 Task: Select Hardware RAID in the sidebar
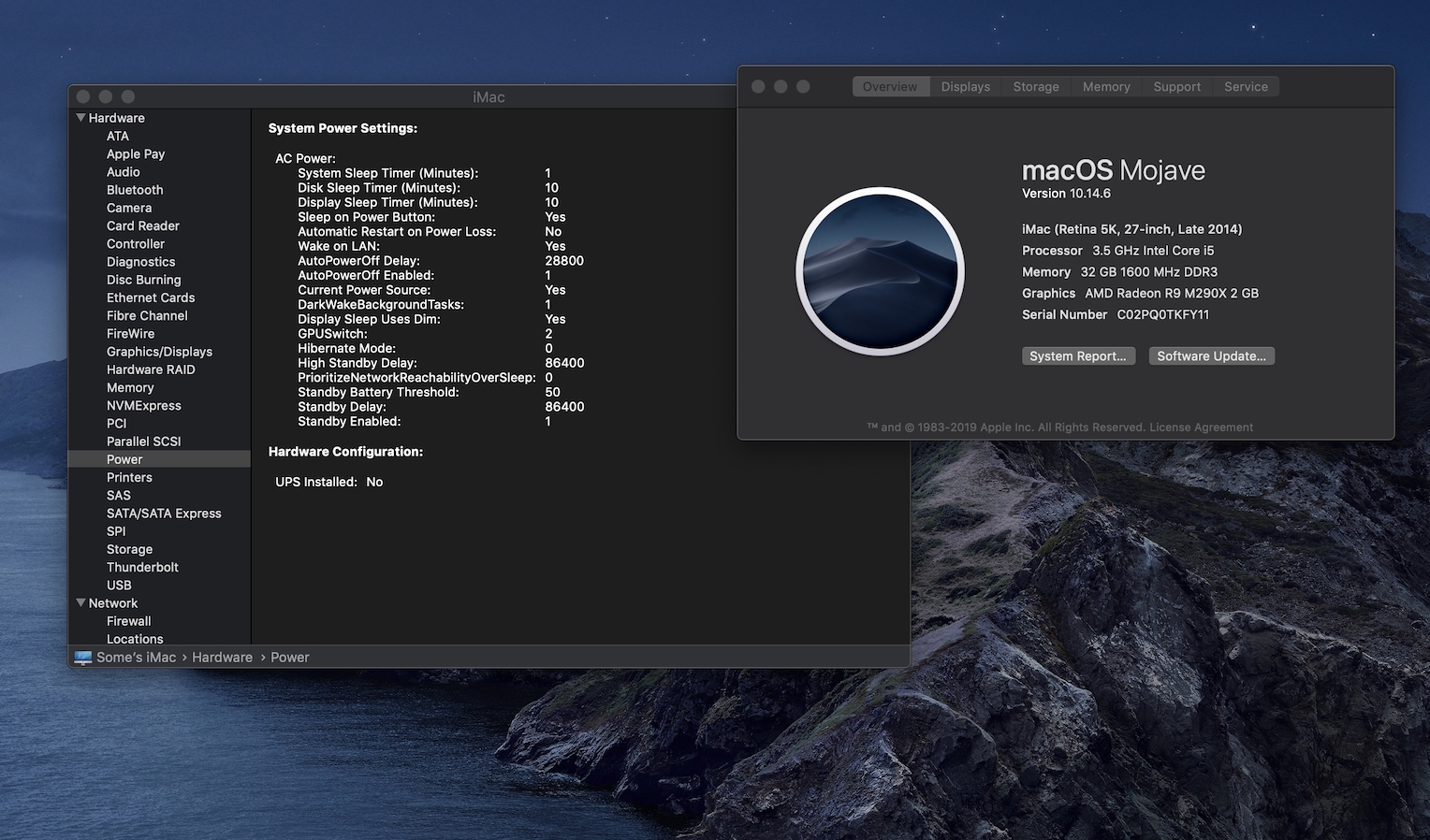(151, 369)
